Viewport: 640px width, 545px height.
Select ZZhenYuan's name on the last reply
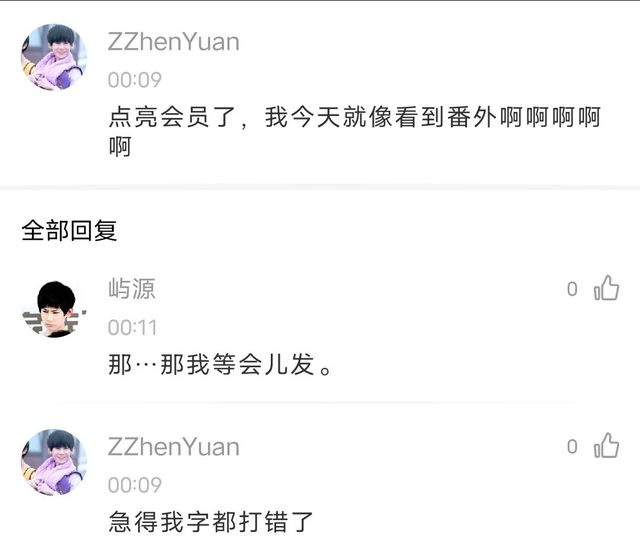(173, 447)
